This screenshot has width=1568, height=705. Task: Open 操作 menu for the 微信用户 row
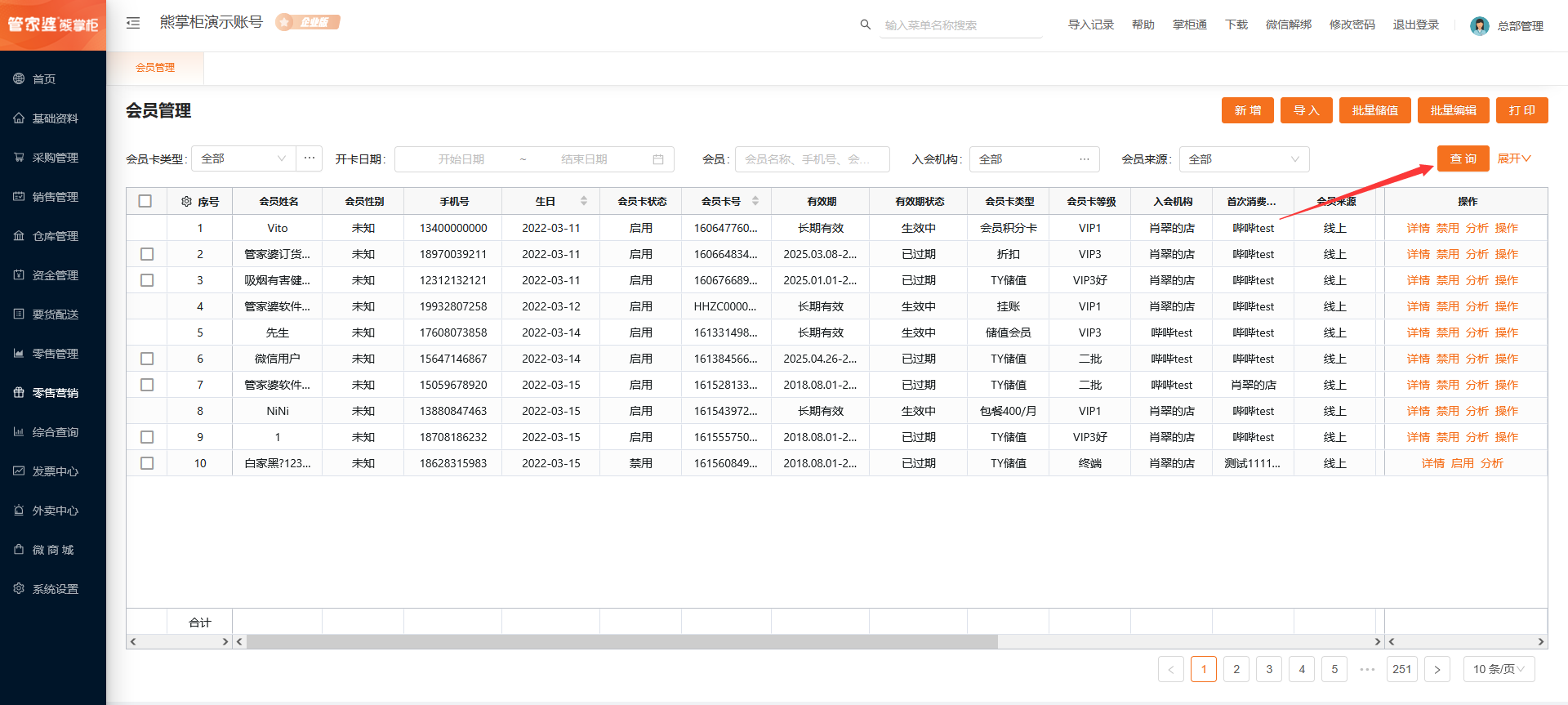(1506, 359)
